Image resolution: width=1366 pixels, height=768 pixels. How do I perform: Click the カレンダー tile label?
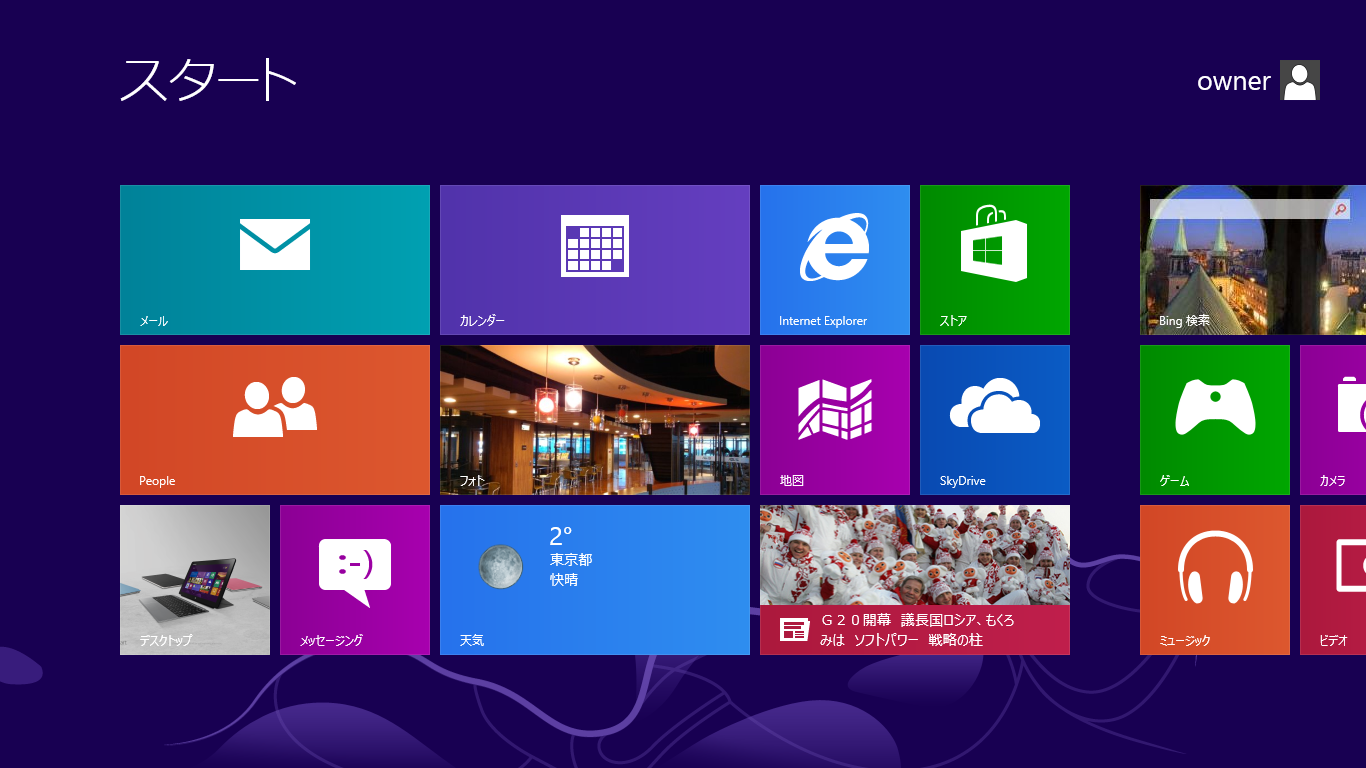pyautogui.click(x=482, y=321)
